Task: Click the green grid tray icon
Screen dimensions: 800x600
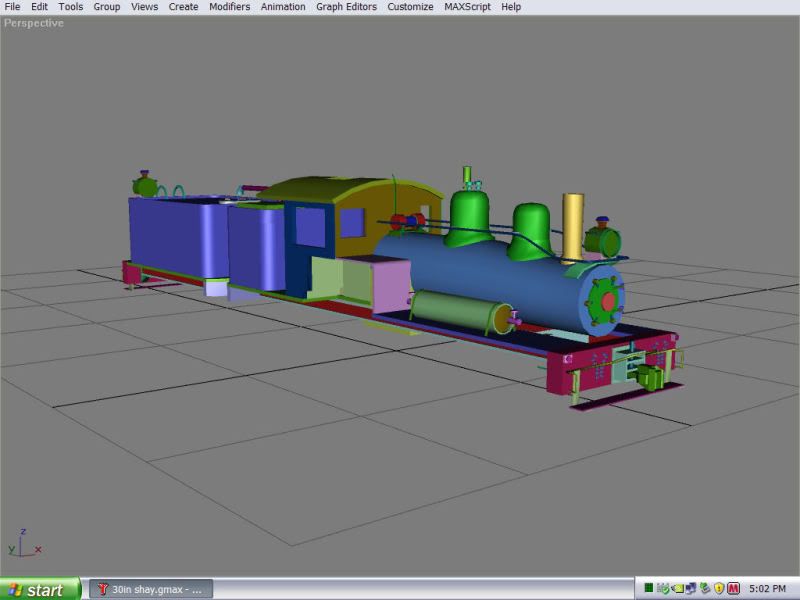Action: pyautogui.click(x=648, y=589)
